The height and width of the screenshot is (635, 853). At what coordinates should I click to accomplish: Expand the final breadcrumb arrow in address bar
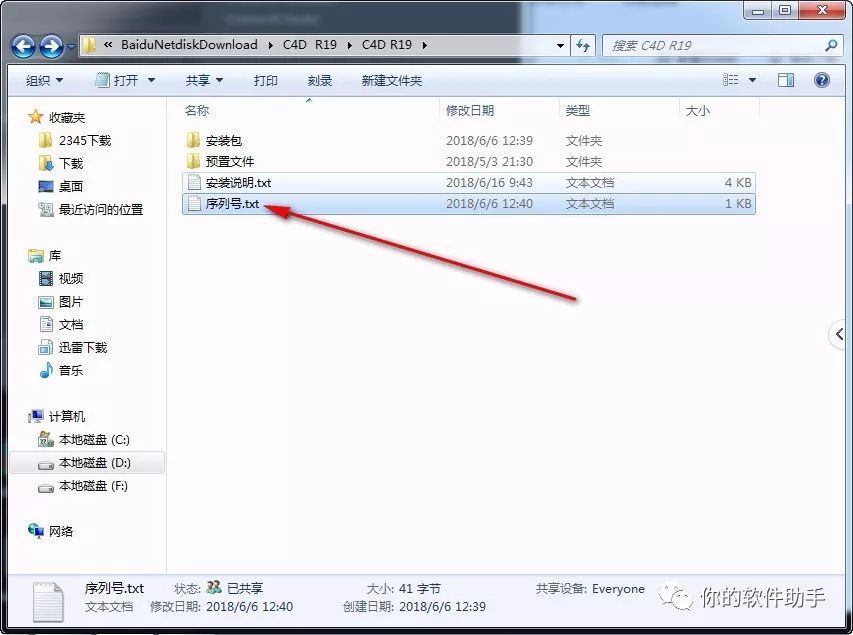[x=424, y=45]
